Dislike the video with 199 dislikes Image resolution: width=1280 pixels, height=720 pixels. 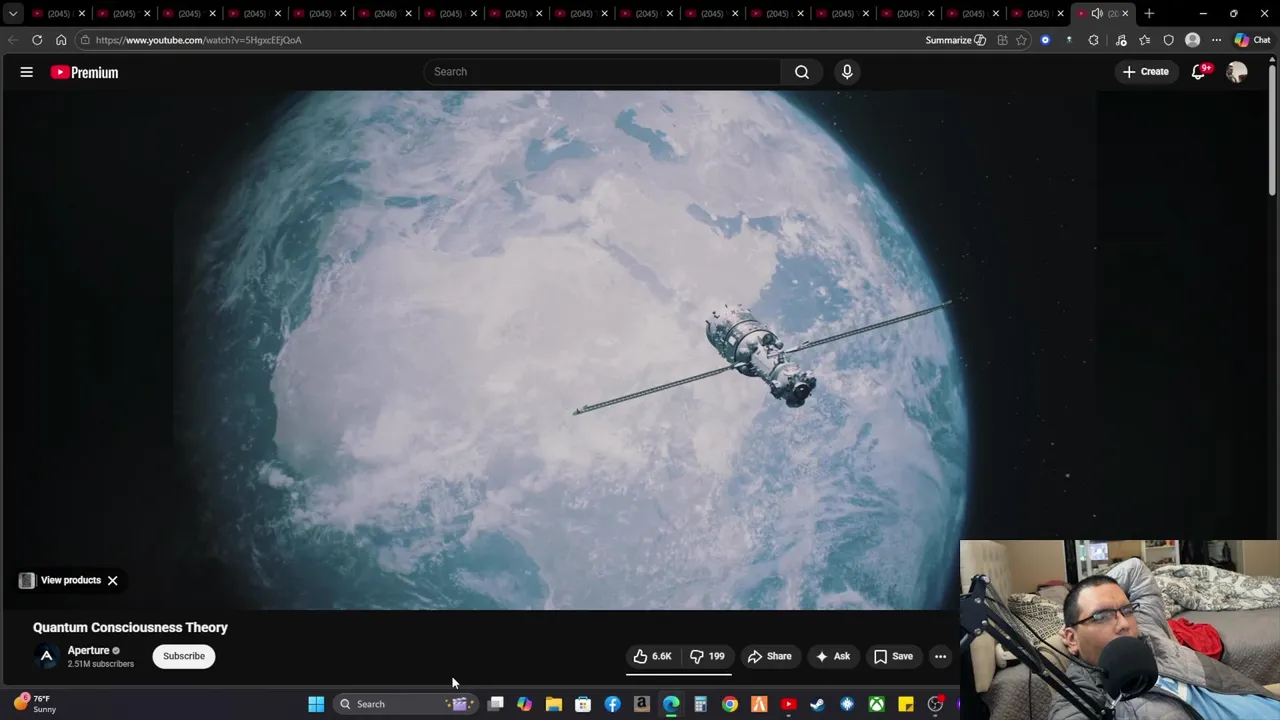(x=708, y=656)
